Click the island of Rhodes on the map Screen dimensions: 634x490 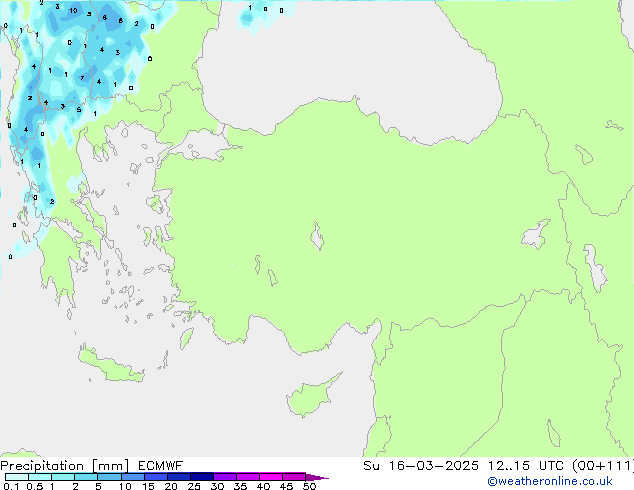(186, 338)
